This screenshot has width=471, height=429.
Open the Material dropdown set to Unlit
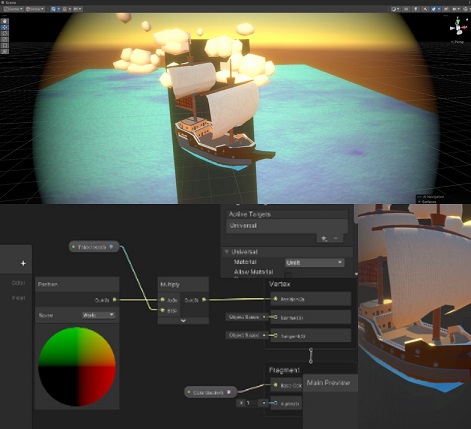point(314,262)
